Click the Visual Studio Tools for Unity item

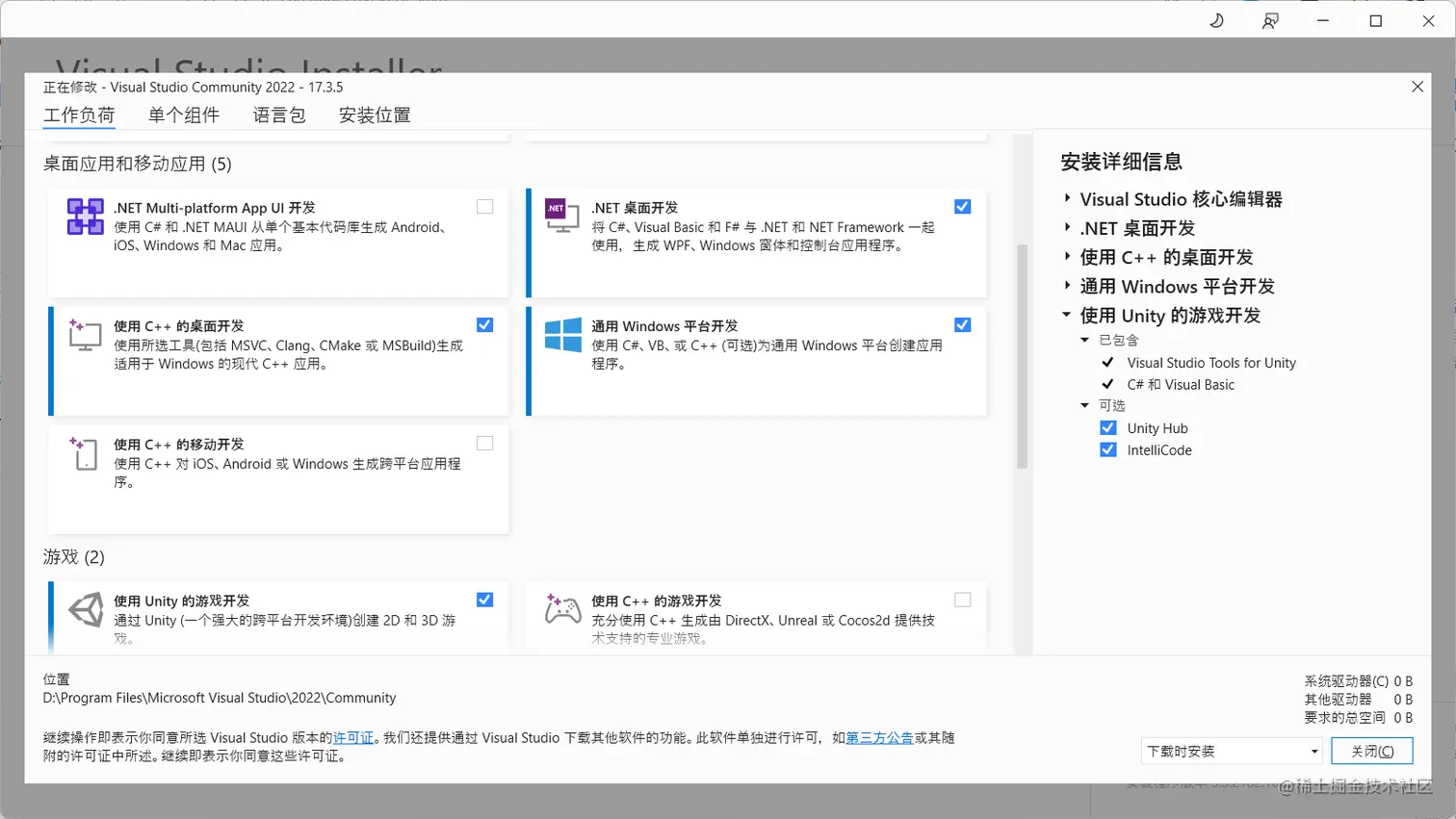point(1211,363)
